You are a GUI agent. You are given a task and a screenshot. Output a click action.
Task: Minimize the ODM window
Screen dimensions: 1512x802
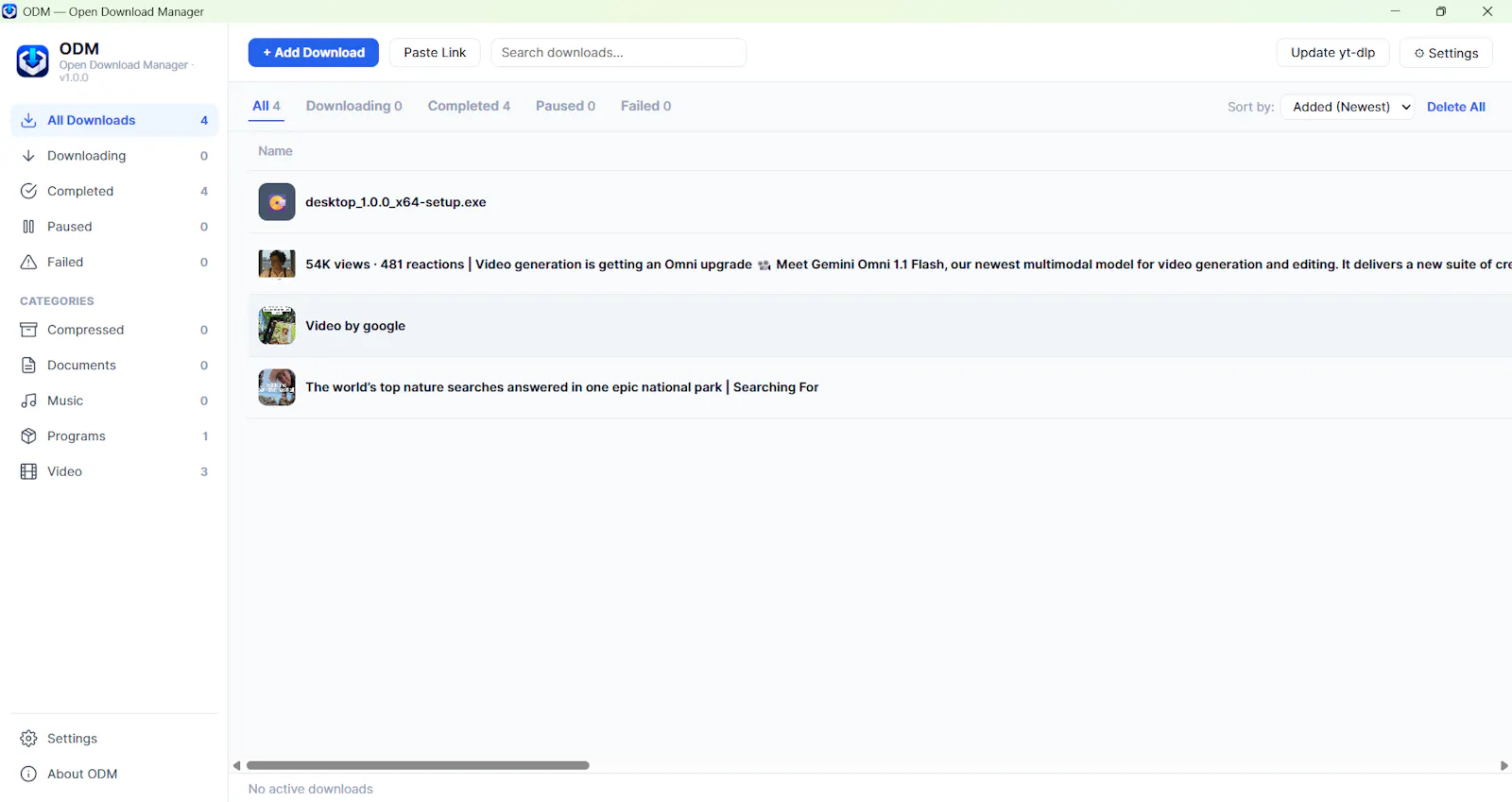(1395, 11)
